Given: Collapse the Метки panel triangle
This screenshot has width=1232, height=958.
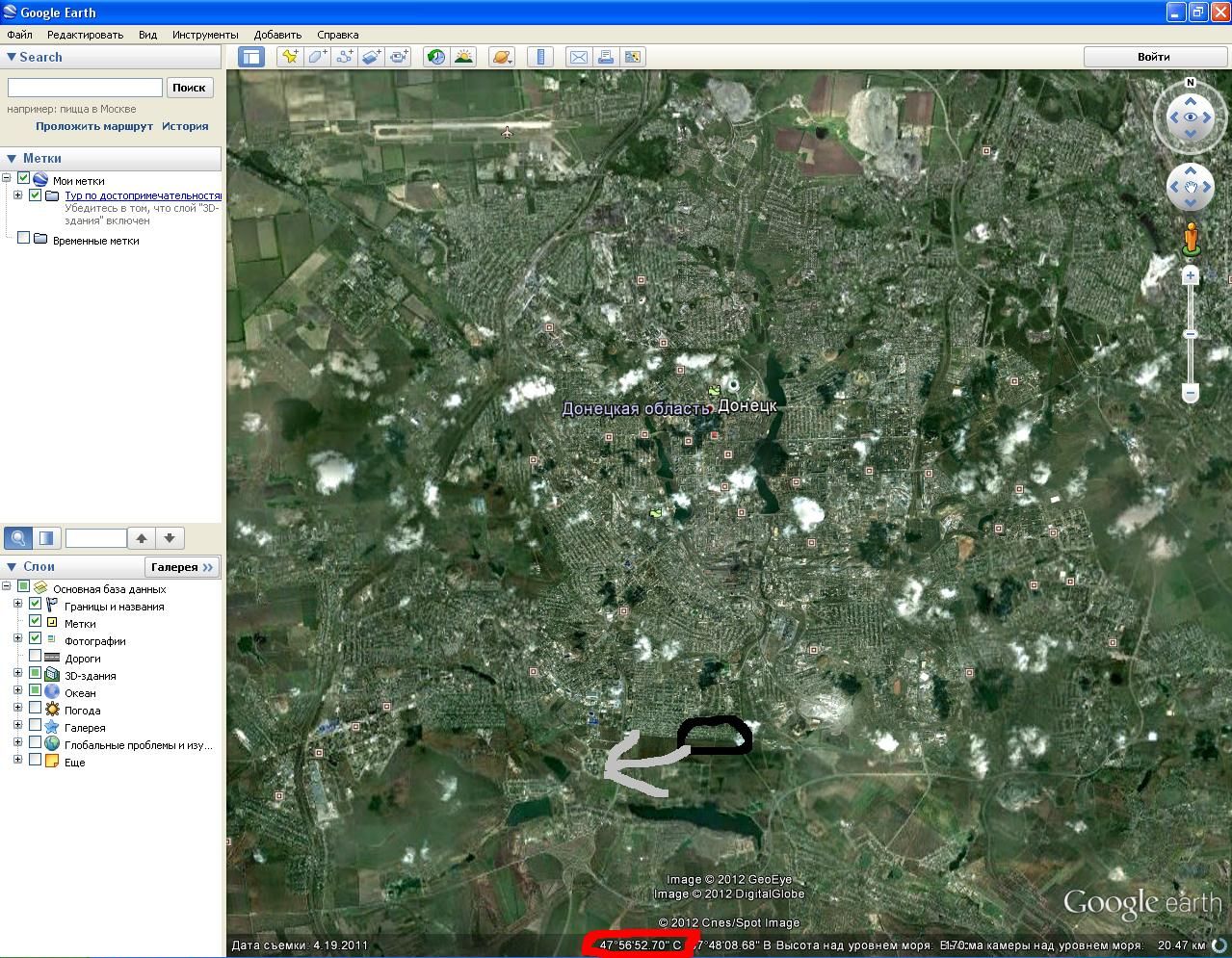Looking at the screenshot, I should [x=11, y=159].
